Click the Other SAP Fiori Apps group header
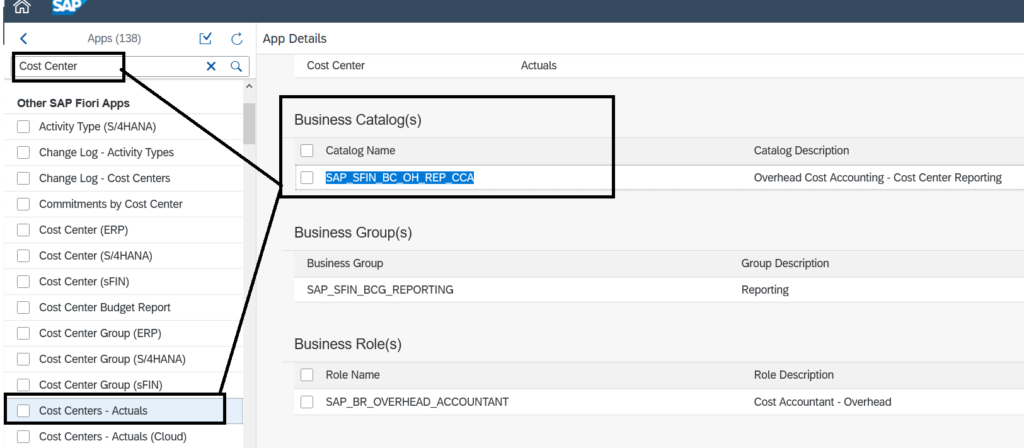 (73, 103)
